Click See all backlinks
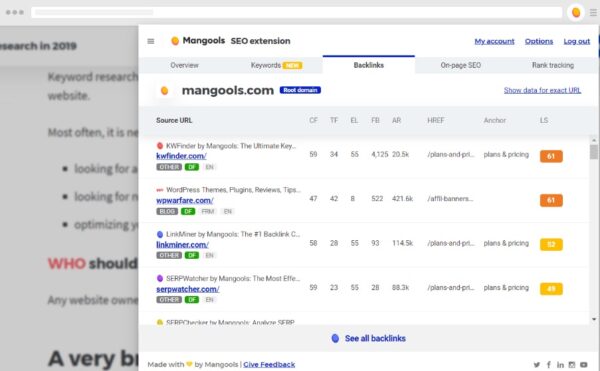Viewport: 600px width, 371px height. (375, 338)
